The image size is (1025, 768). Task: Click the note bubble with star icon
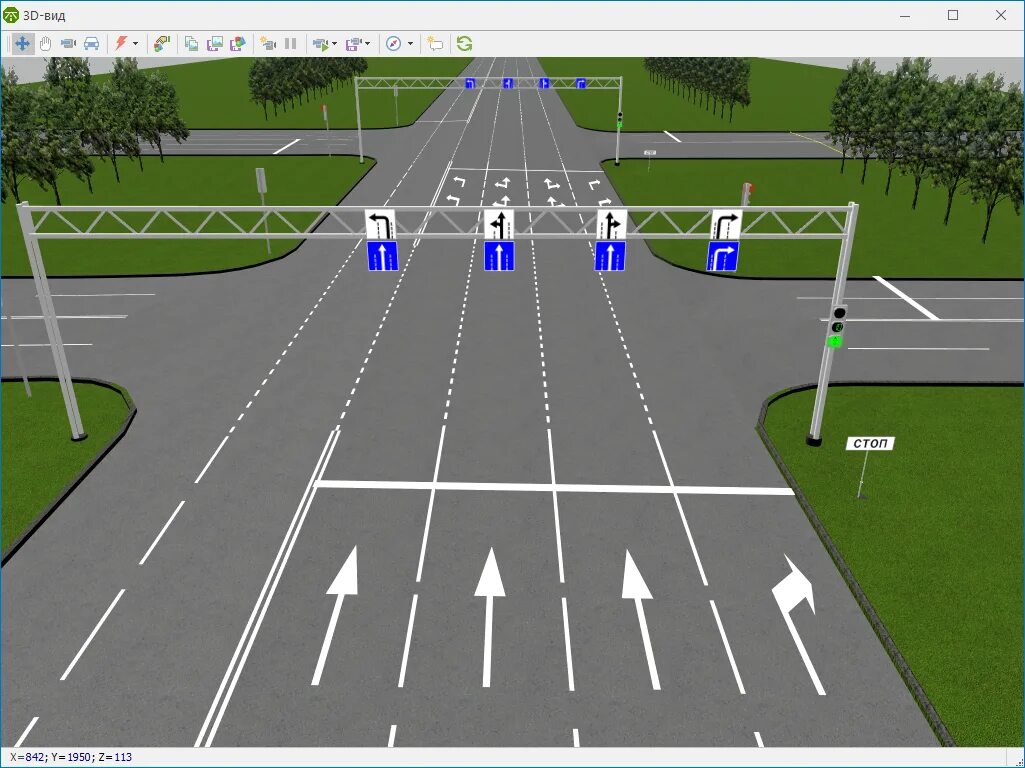coord(435,44)
